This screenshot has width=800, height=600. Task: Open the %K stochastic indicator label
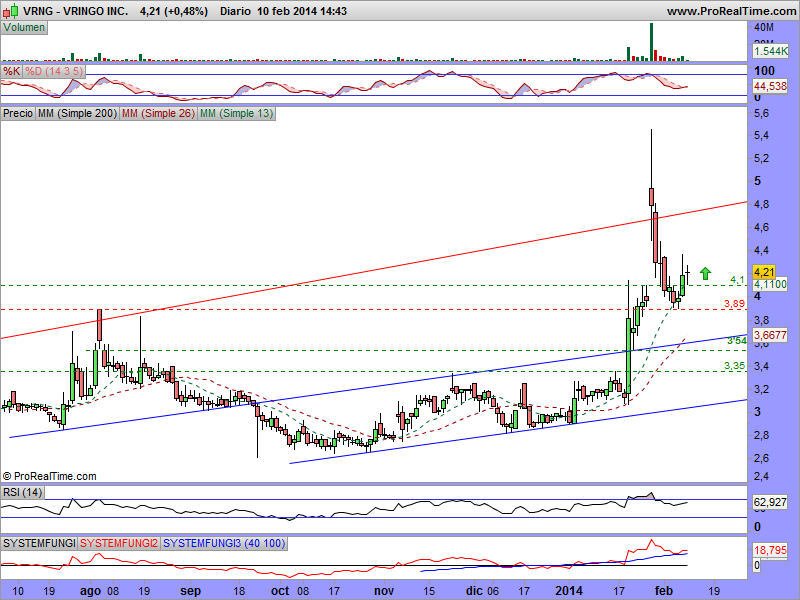click(12, 72)
